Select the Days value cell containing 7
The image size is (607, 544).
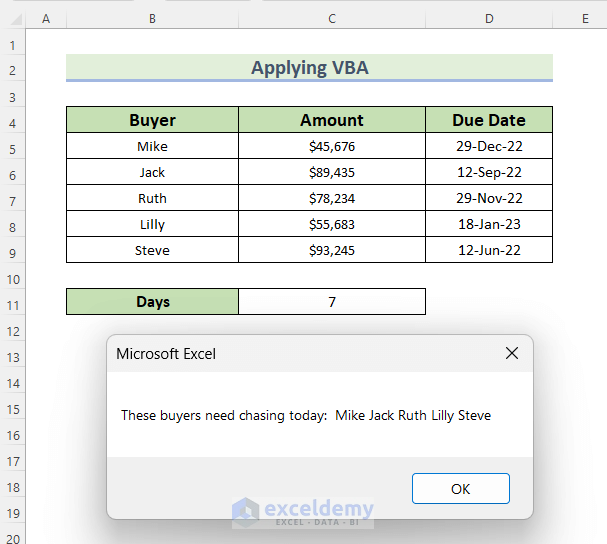(332, 301)
